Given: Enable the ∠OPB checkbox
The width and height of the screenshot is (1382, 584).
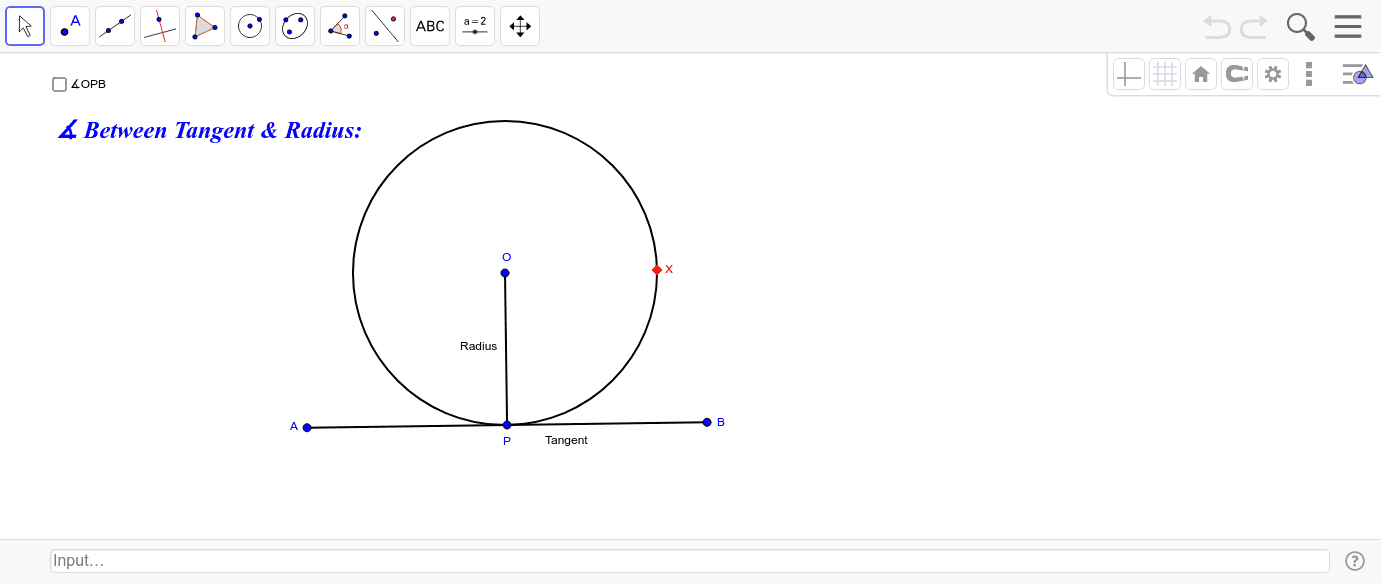Looking at the screenshot, I should pos(59,84).
